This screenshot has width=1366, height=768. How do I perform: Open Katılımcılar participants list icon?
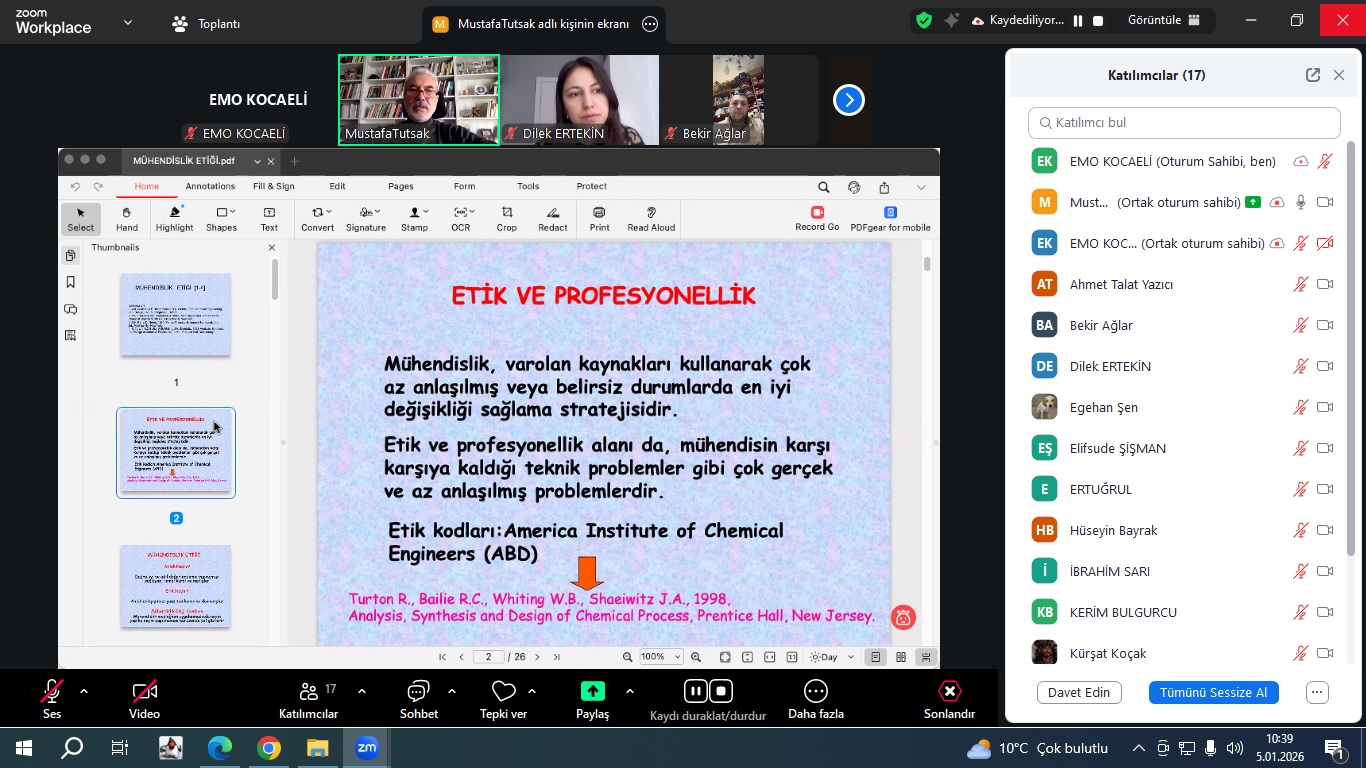coord(308,691)
